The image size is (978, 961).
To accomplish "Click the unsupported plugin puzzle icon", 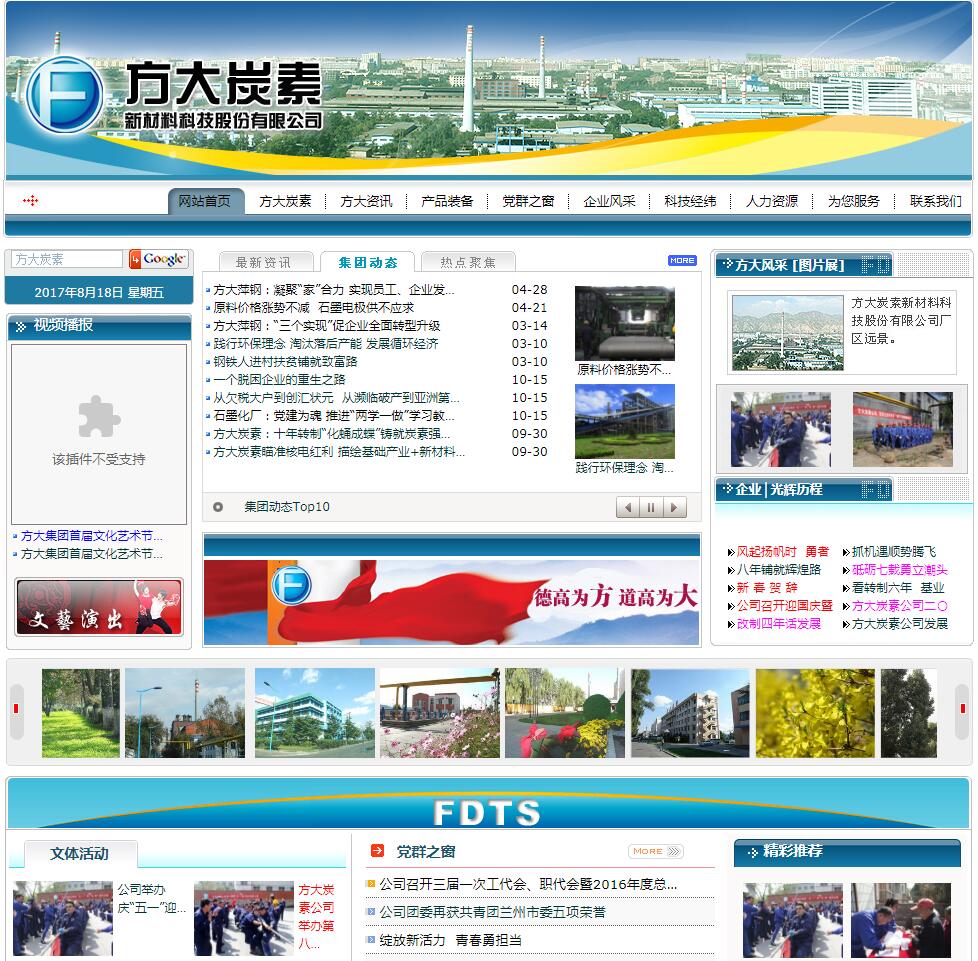I will click(99, 417).
